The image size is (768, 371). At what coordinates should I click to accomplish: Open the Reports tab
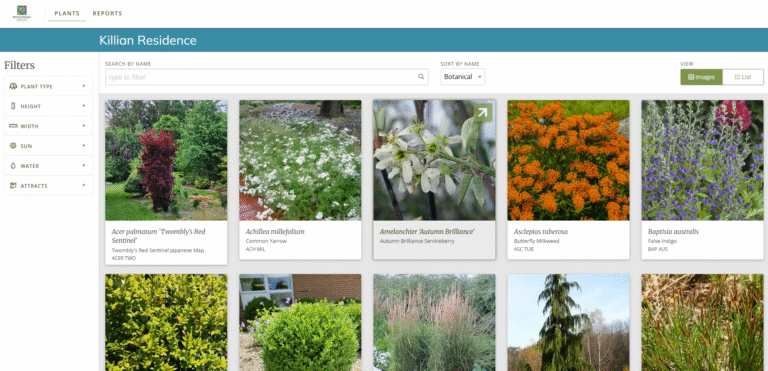107,14
